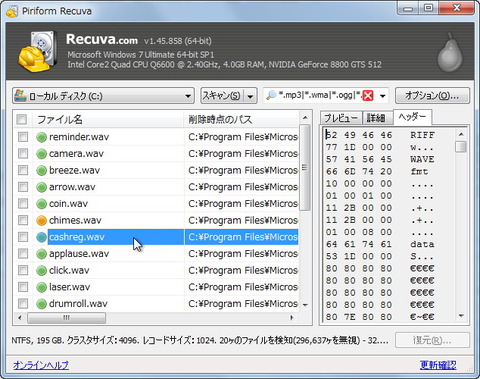Viewport: 480px width, 379px height.
Task: Click the Piriform pear logo
Action: click(450, 53)
